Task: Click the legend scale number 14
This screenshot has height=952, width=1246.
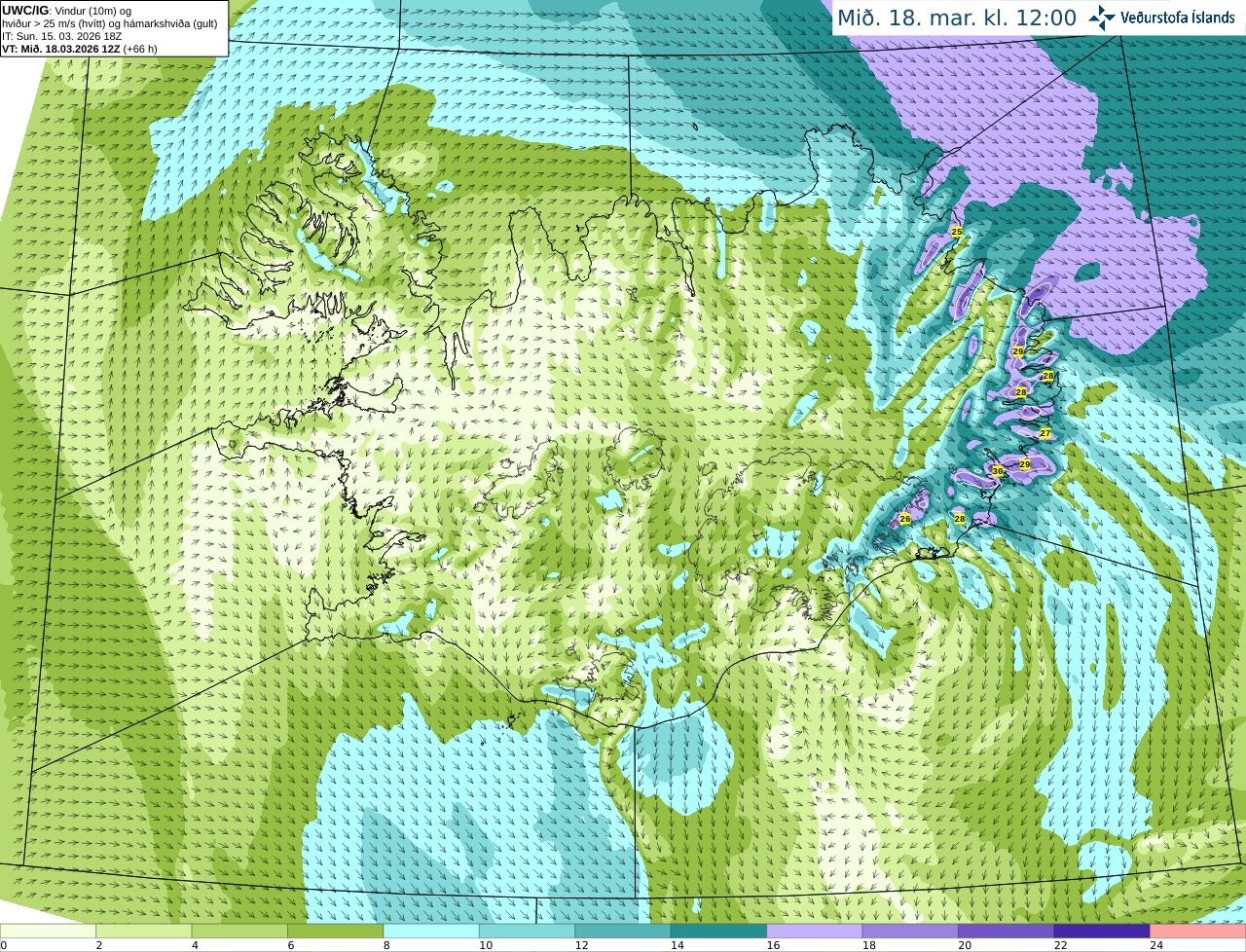Action: point(678,945)
